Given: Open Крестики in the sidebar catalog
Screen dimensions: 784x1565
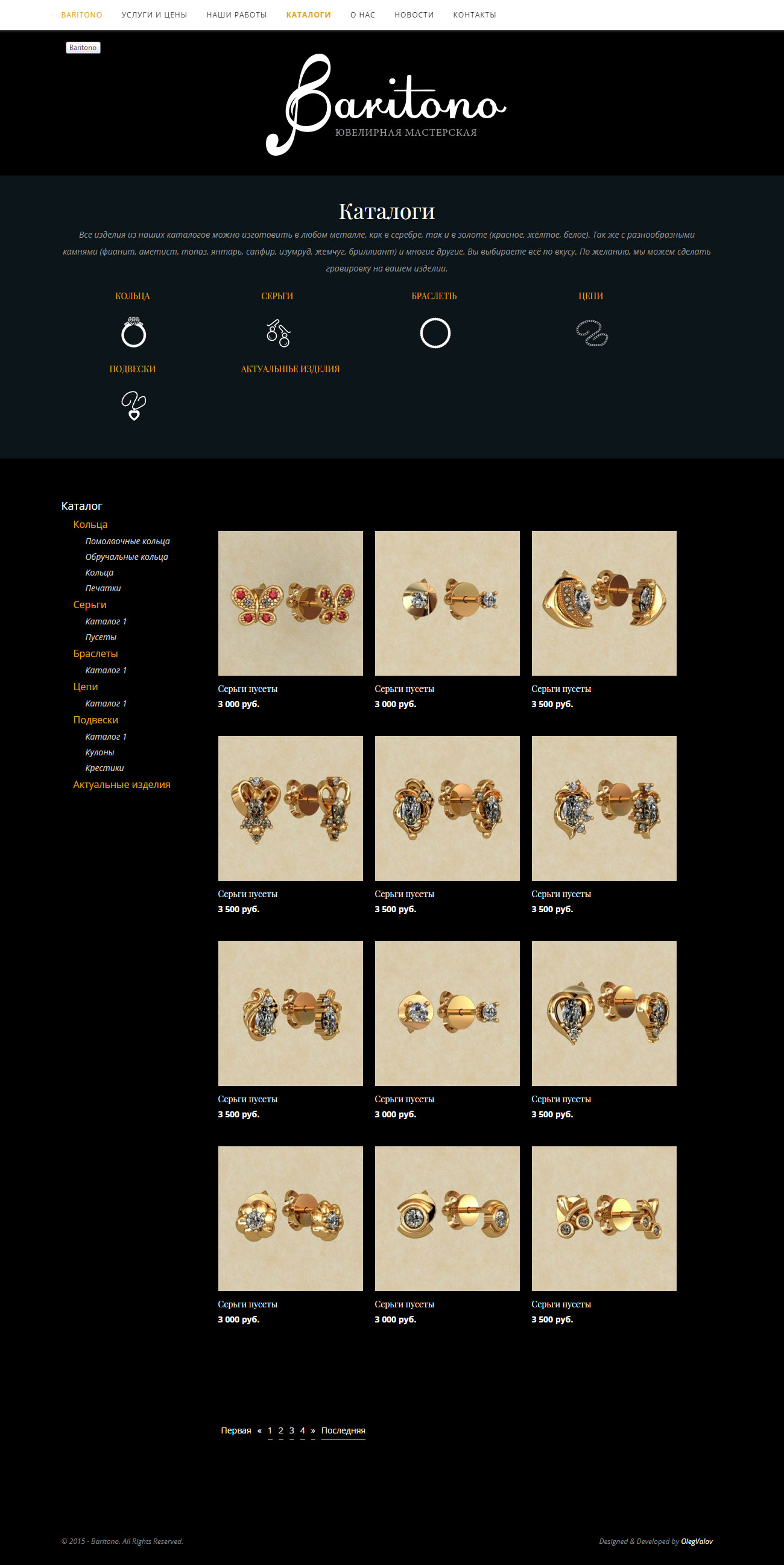Looking at the screenshot, I should coord(104,769).
